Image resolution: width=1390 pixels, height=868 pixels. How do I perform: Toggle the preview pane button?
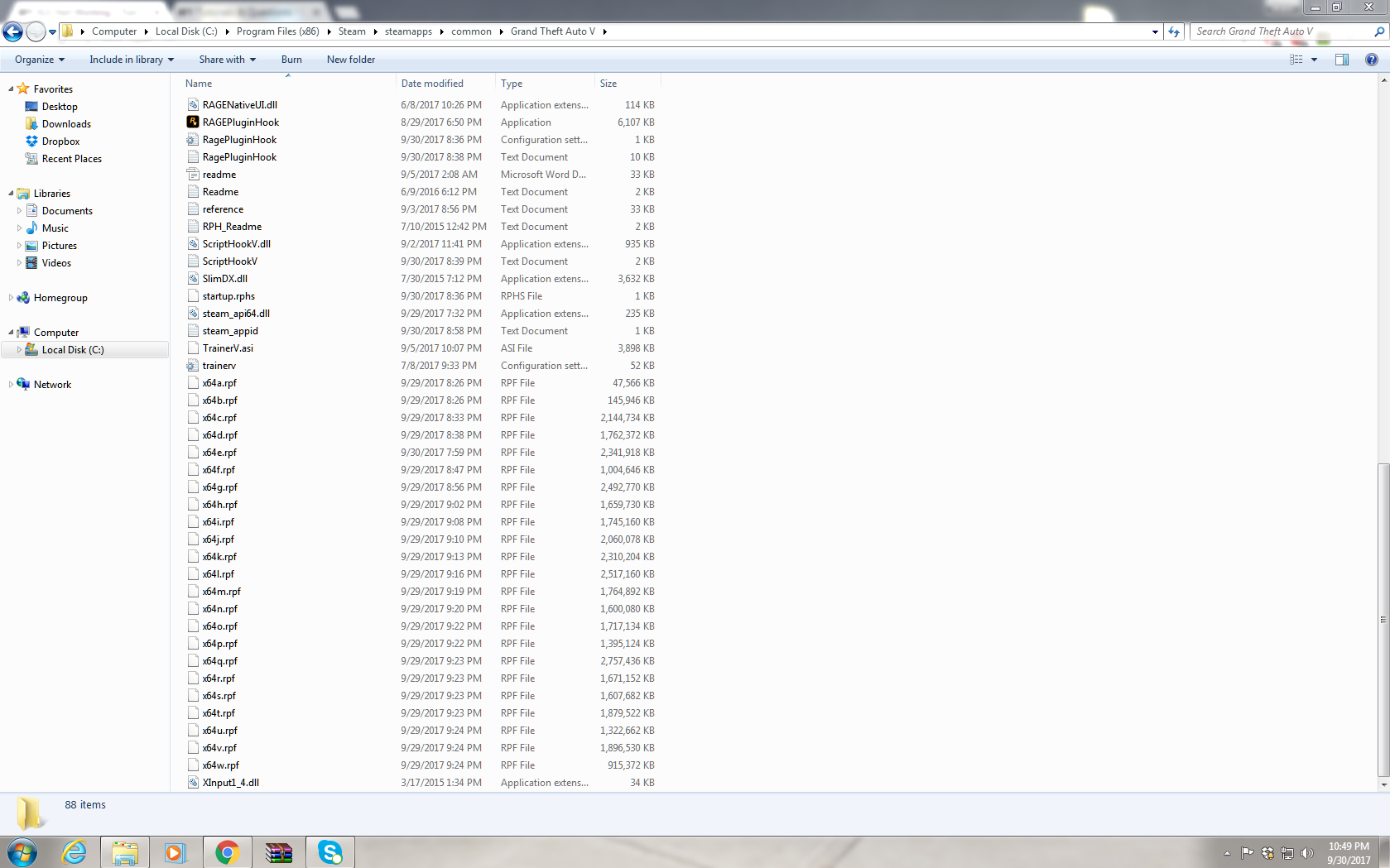tap(1342, 60)
